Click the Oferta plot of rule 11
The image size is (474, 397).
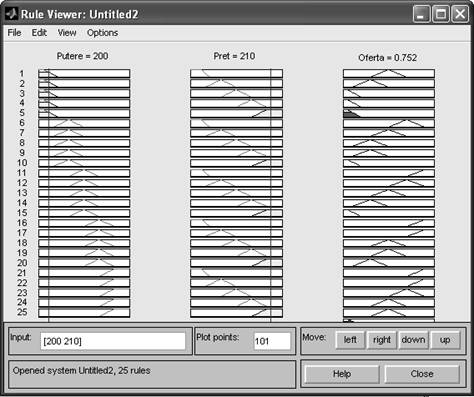[x=389, y=173]
